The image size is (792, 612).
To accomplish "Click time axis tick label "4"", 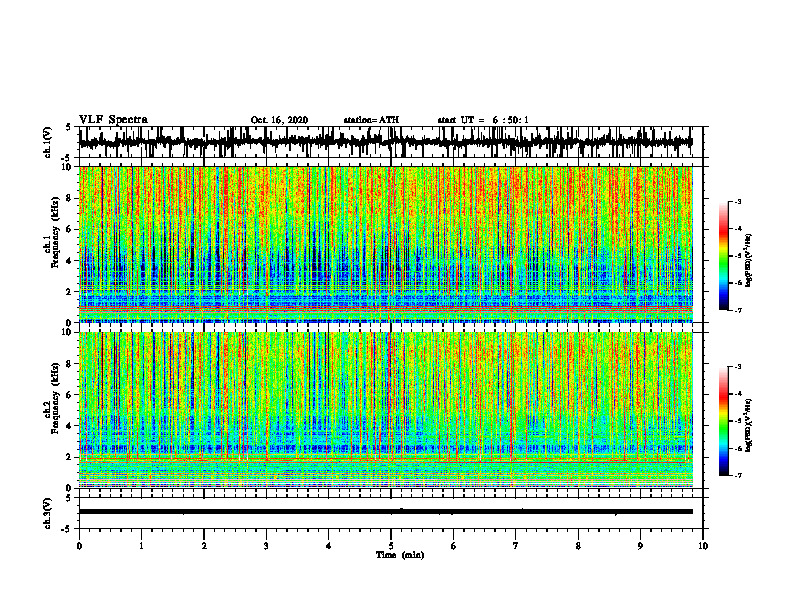I will [x=329, y=546].
